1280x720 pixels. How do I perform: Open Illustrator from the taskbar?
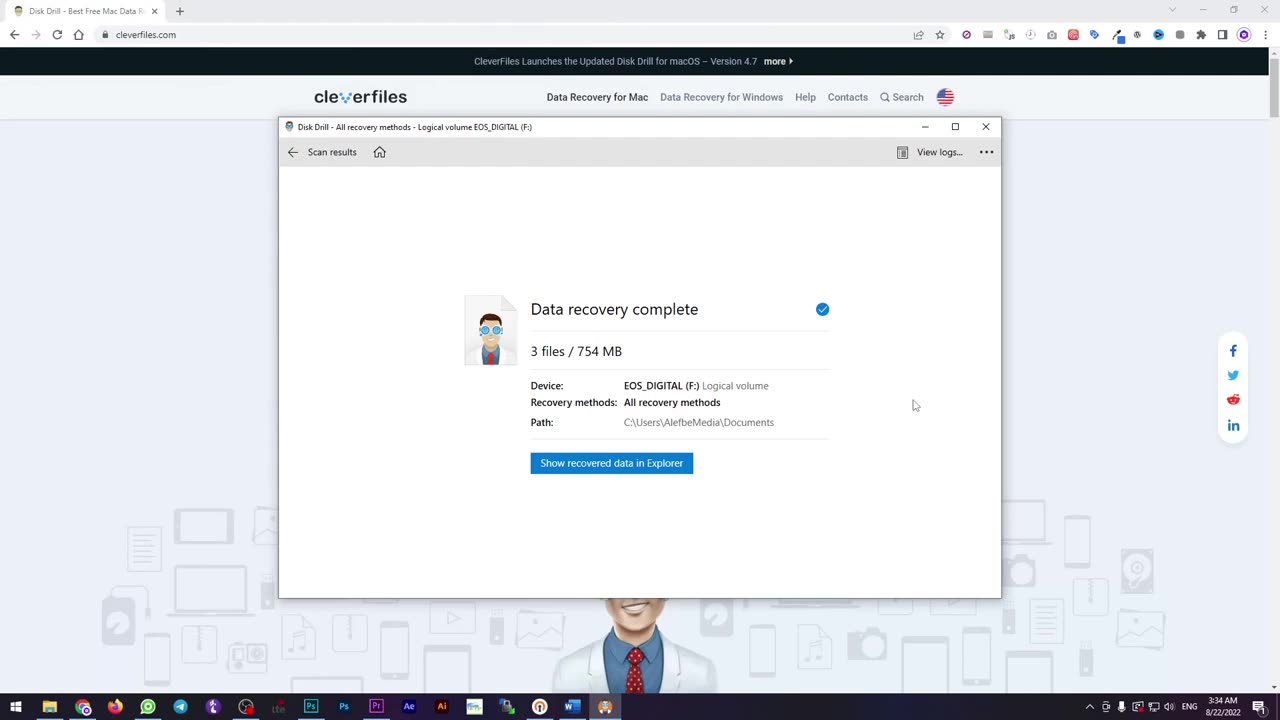click(x=441, y=707)
